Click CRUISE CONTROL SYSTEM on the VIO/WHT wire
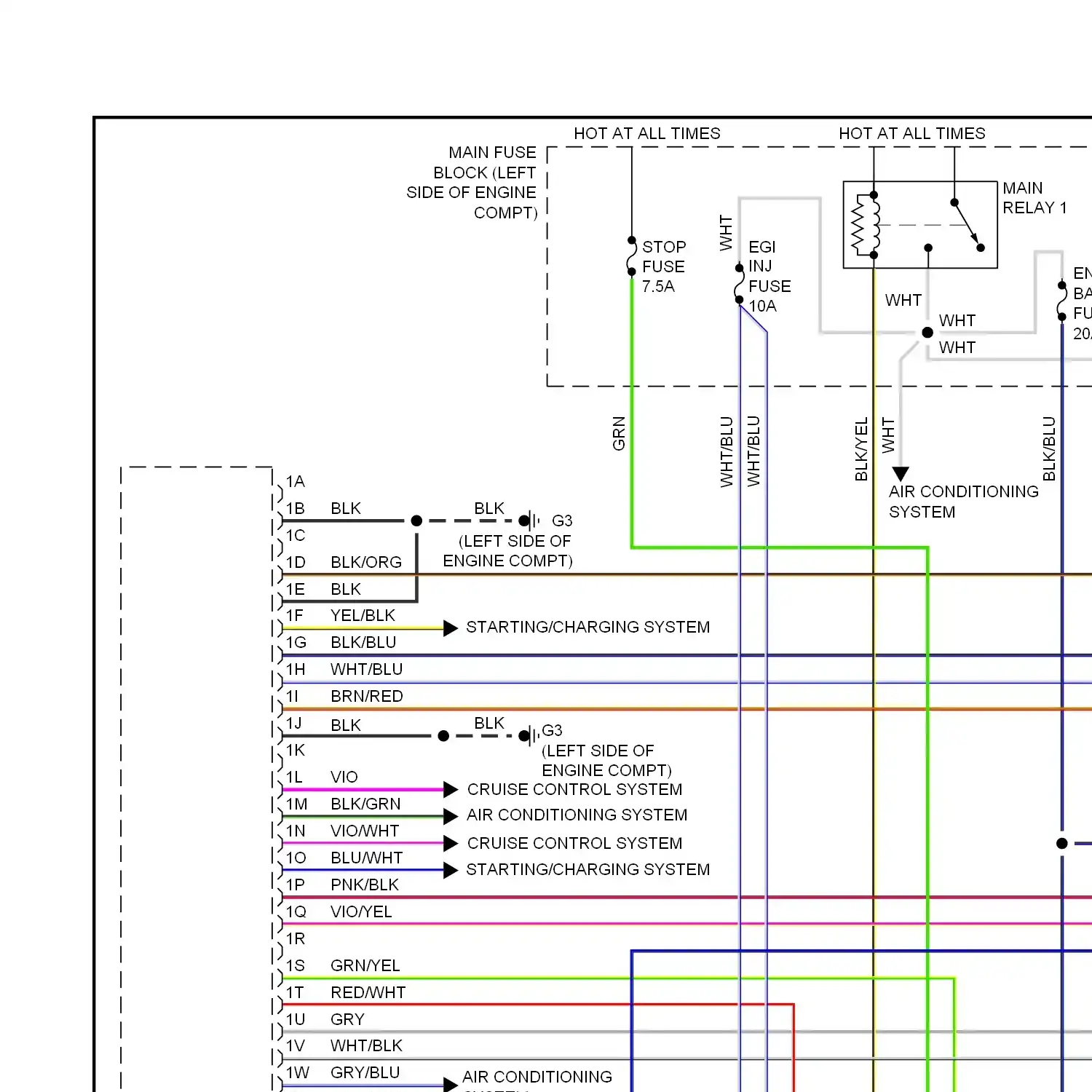The width and height of the screenshot is (1092, 1092). [x=574, y=843]
